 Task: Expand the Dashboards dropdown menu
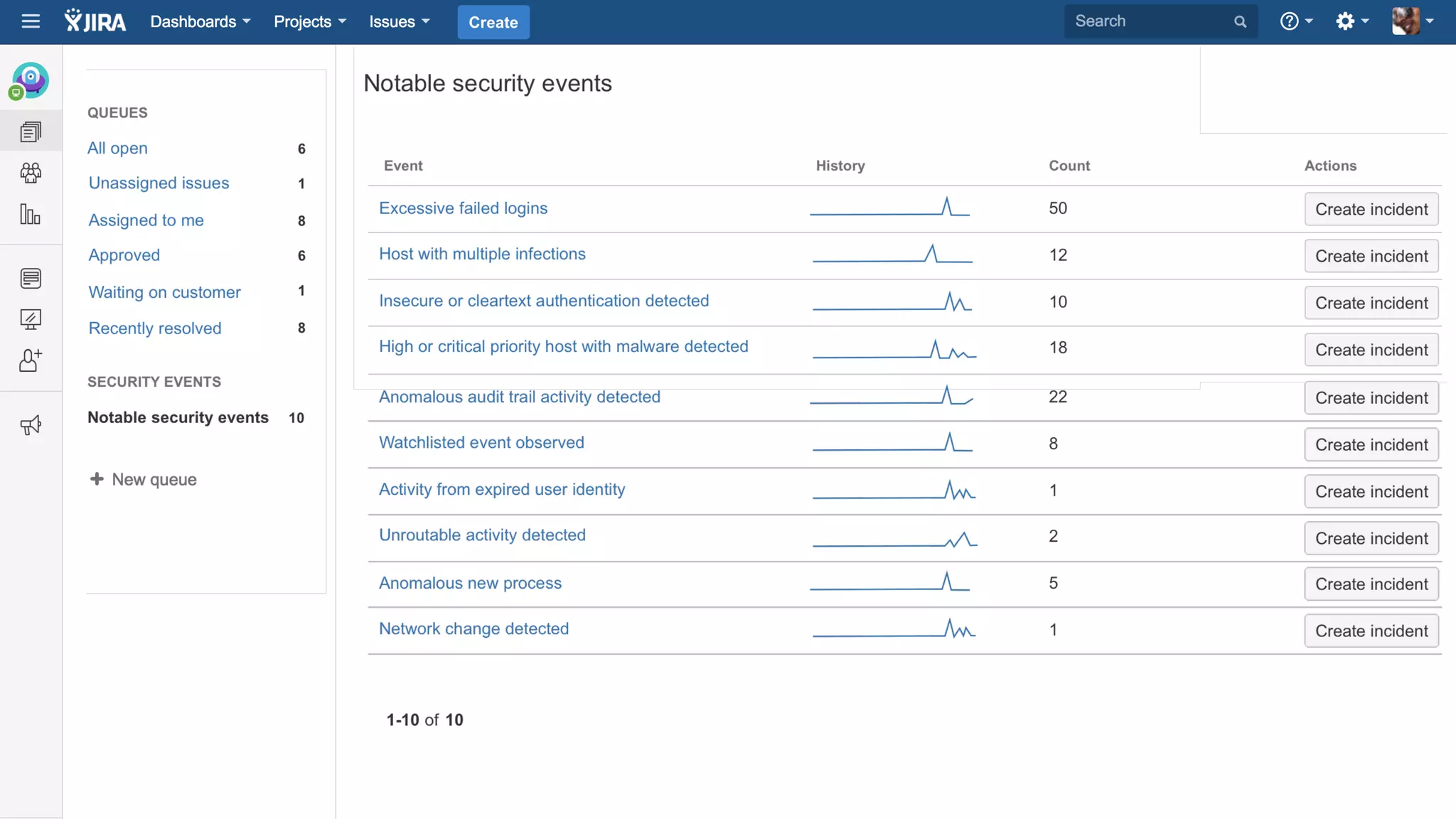click(x=200, y=22)
